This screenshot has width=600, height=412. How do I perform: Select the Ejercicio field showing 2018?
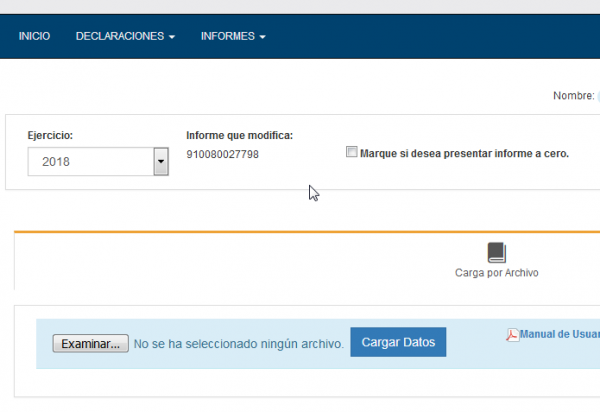[x=90, y=161]
